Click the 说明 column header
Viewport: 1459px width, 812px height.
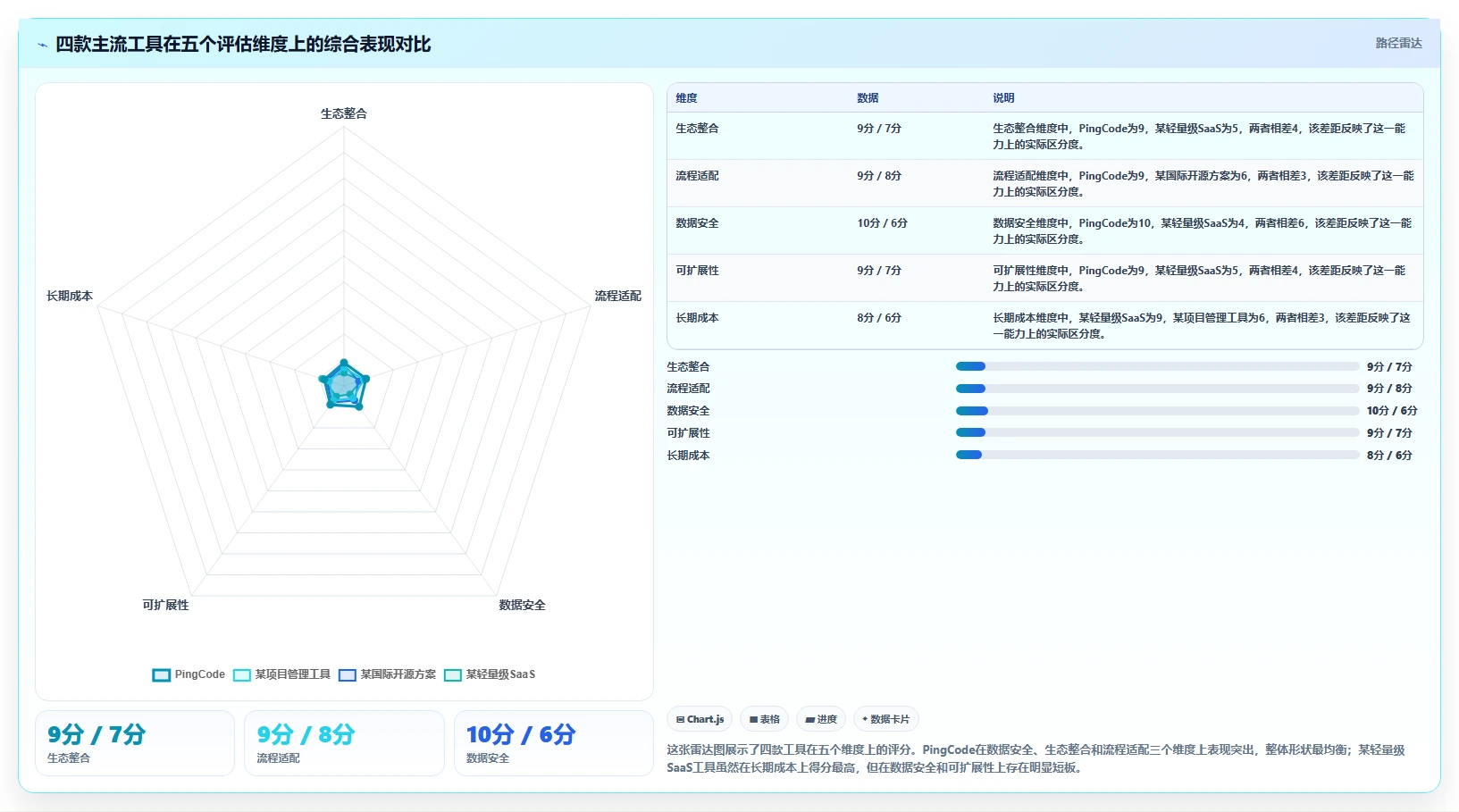click(x=1003, y=98)
